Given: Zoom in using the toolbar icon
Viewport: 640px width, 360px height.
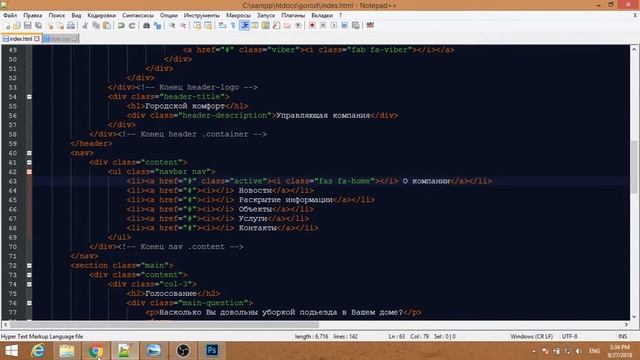Looking at the screenshot, I should coord(172,25).
